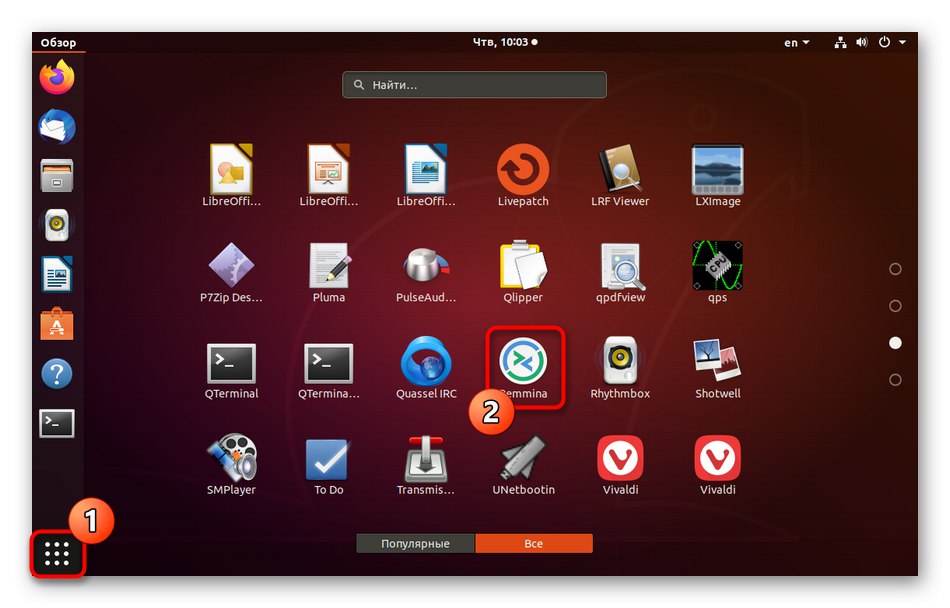Select the Все tab
The height and width of the screenshot is (608, 950).
click(534, 543)
